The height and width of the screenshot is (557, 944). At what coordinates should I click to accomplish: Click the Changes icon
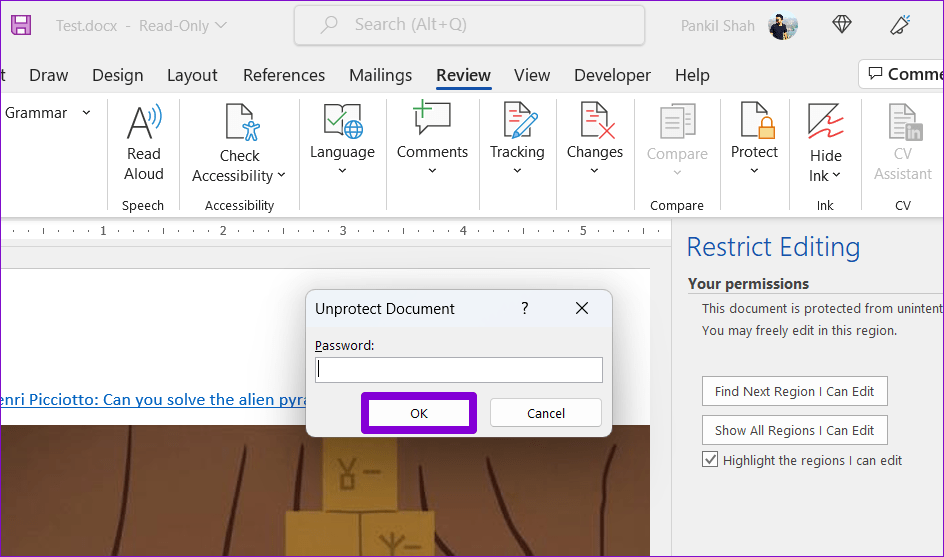[594, 122]
